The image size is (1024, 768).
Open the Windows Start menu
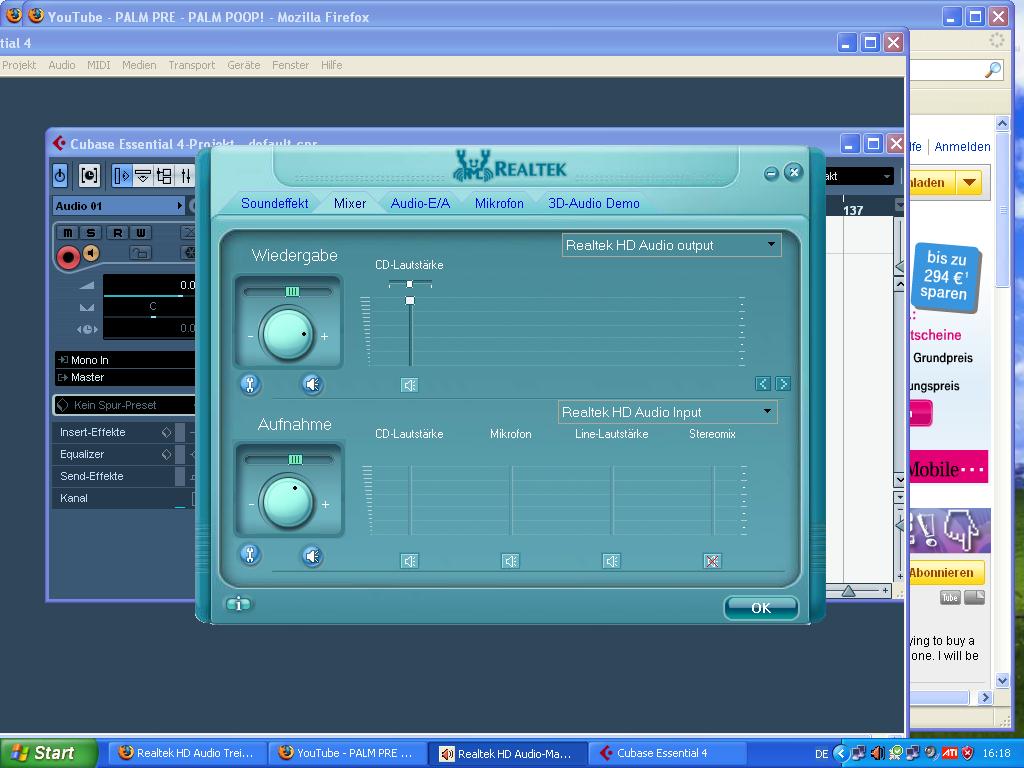point(48,753)
